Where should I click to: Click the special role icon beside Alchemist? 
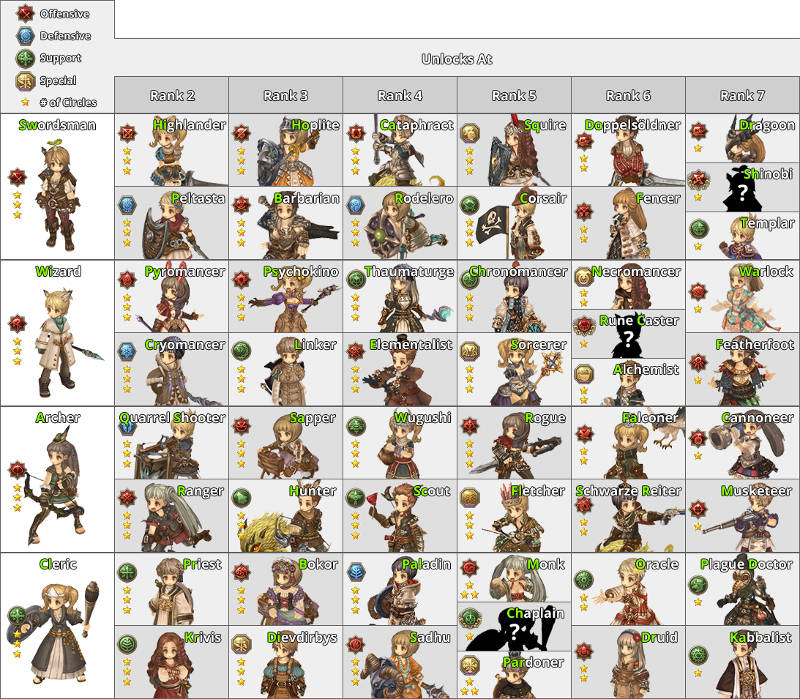point(584,374)
